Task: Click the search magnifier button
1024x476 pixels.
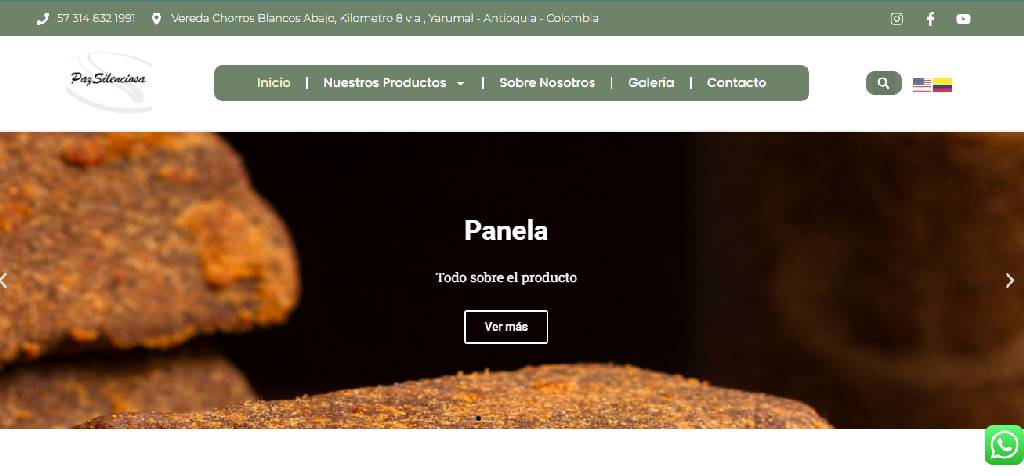Action: [x=884, y=83]
